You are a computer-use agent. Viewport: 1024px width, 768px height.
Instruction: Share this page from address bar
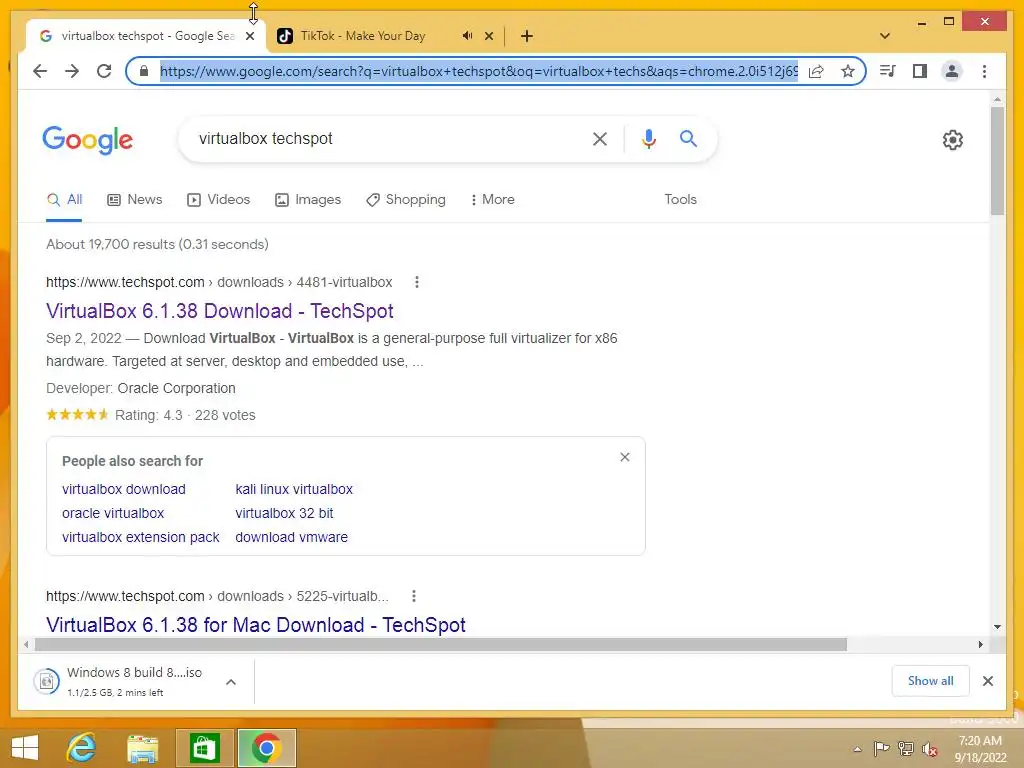coord(816,71)
